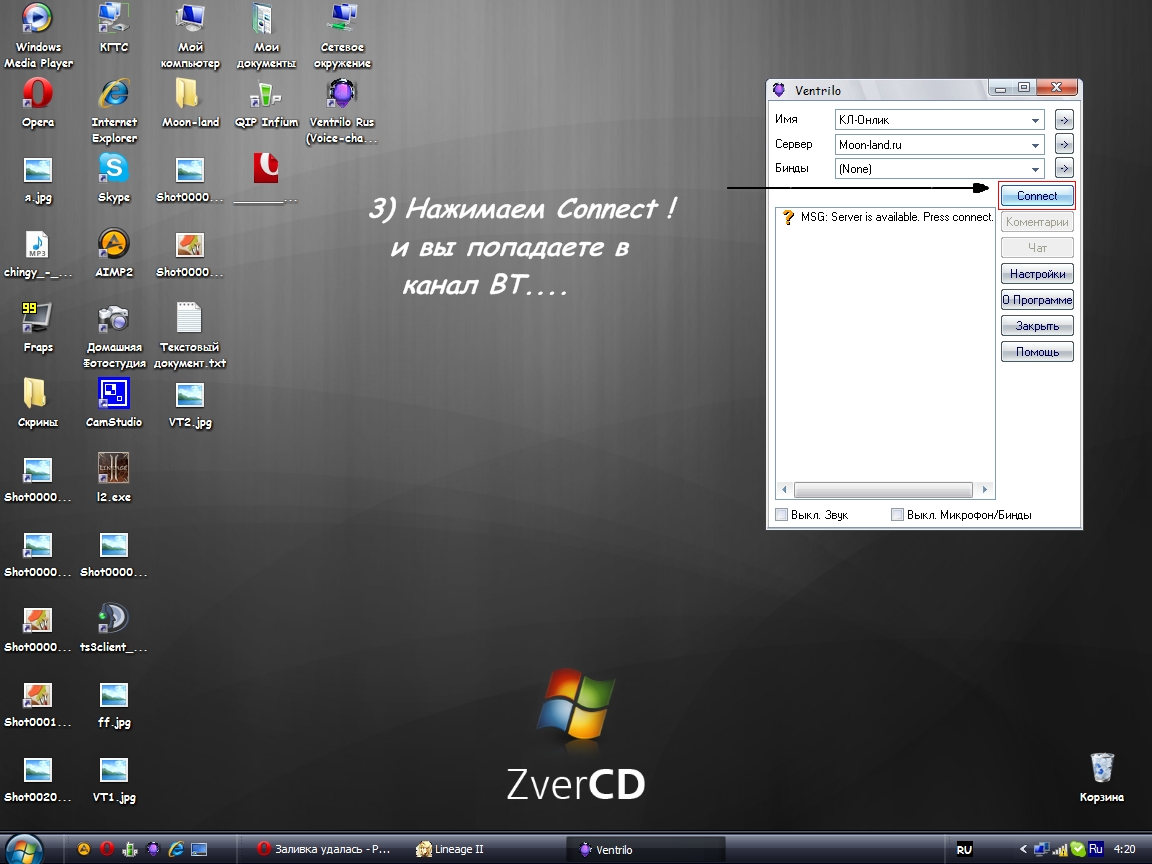1152x864 pixels.
Task: Switch to Ventrilo taskbar button
Action: click(x=647, y=849)
